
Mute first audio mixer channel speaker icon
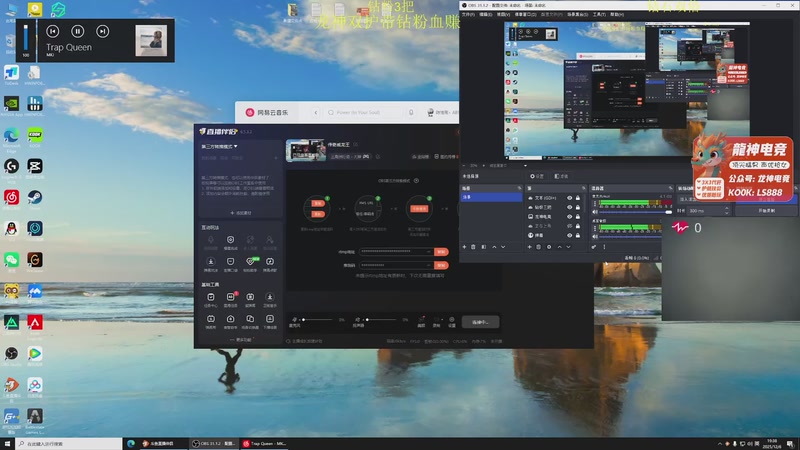click(x=595, y=211)
